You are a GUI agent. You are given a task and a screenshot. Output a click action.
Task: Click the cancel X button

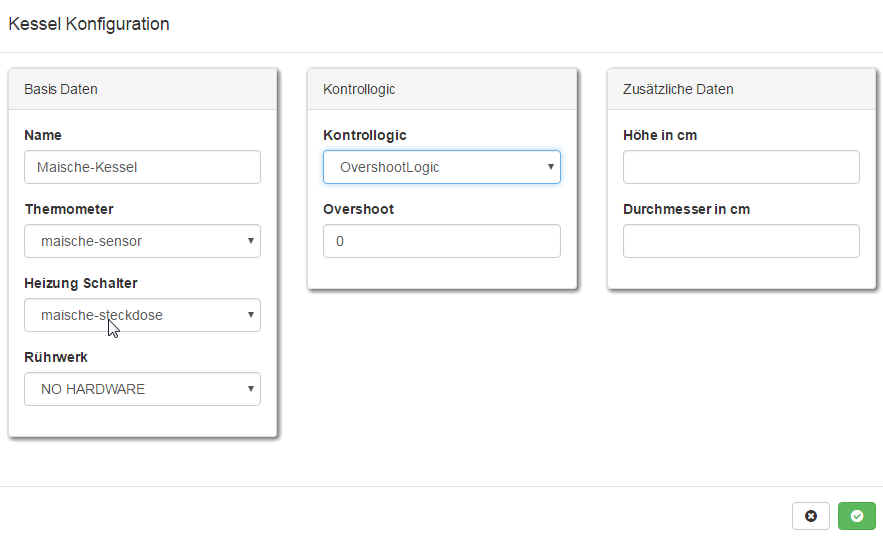coord(810,516)
